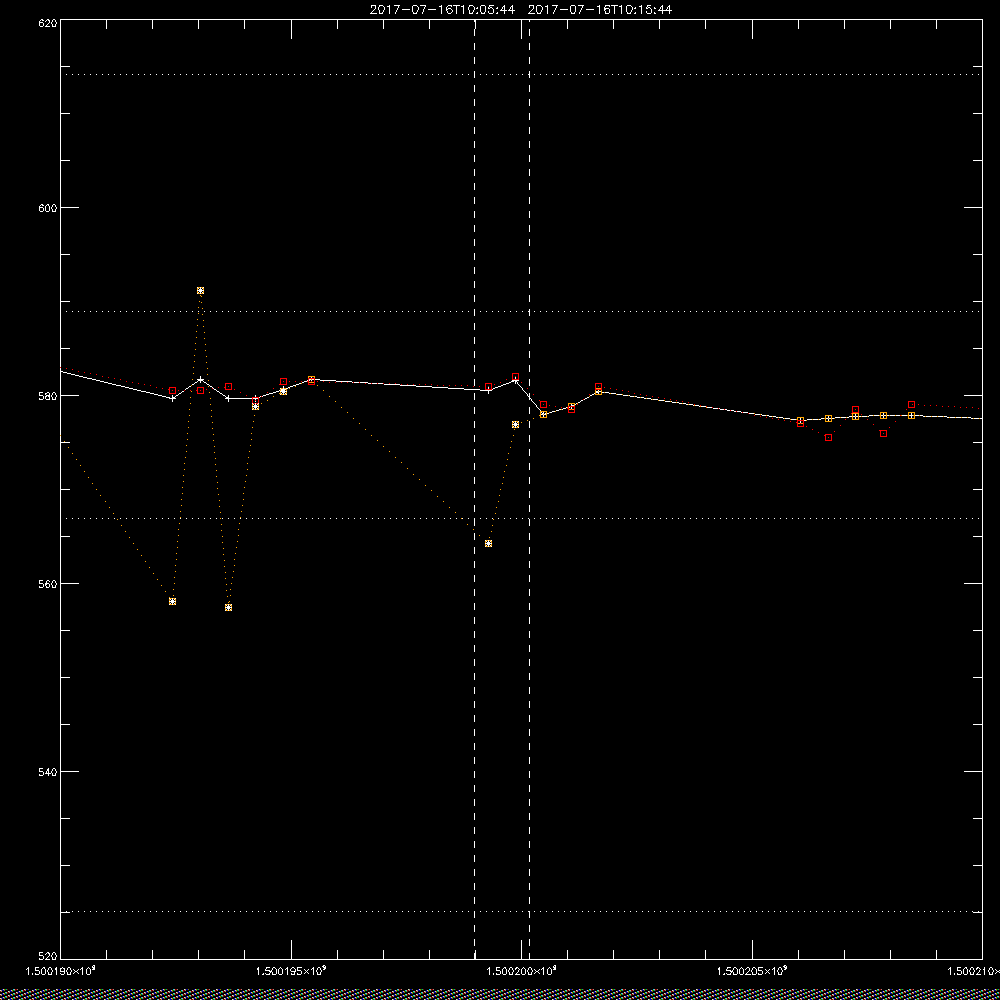Click the 1.500200×10⁹ x-axis label
Image resolution: width=1000 pixels, height=1000 pixels.
click(522, 971)
